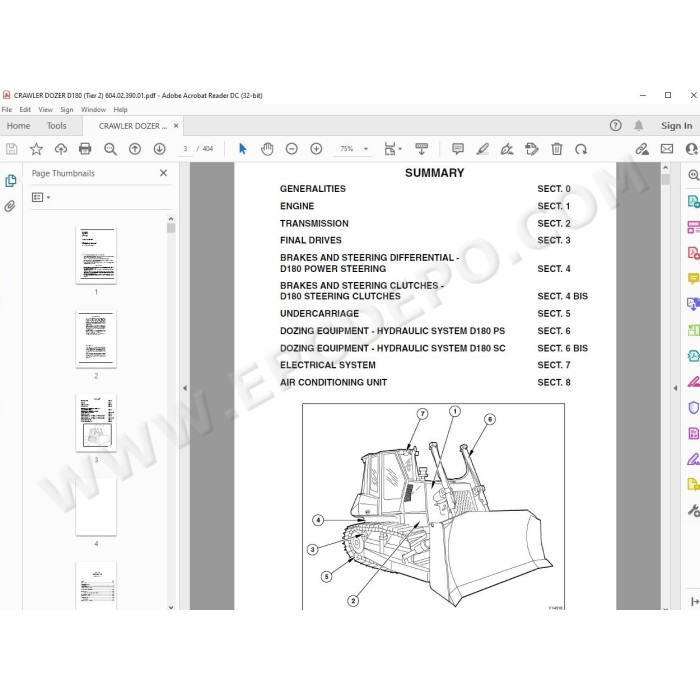Bookmark file with star icon
Screen dimensions: 700x700
tap(36, 149)
